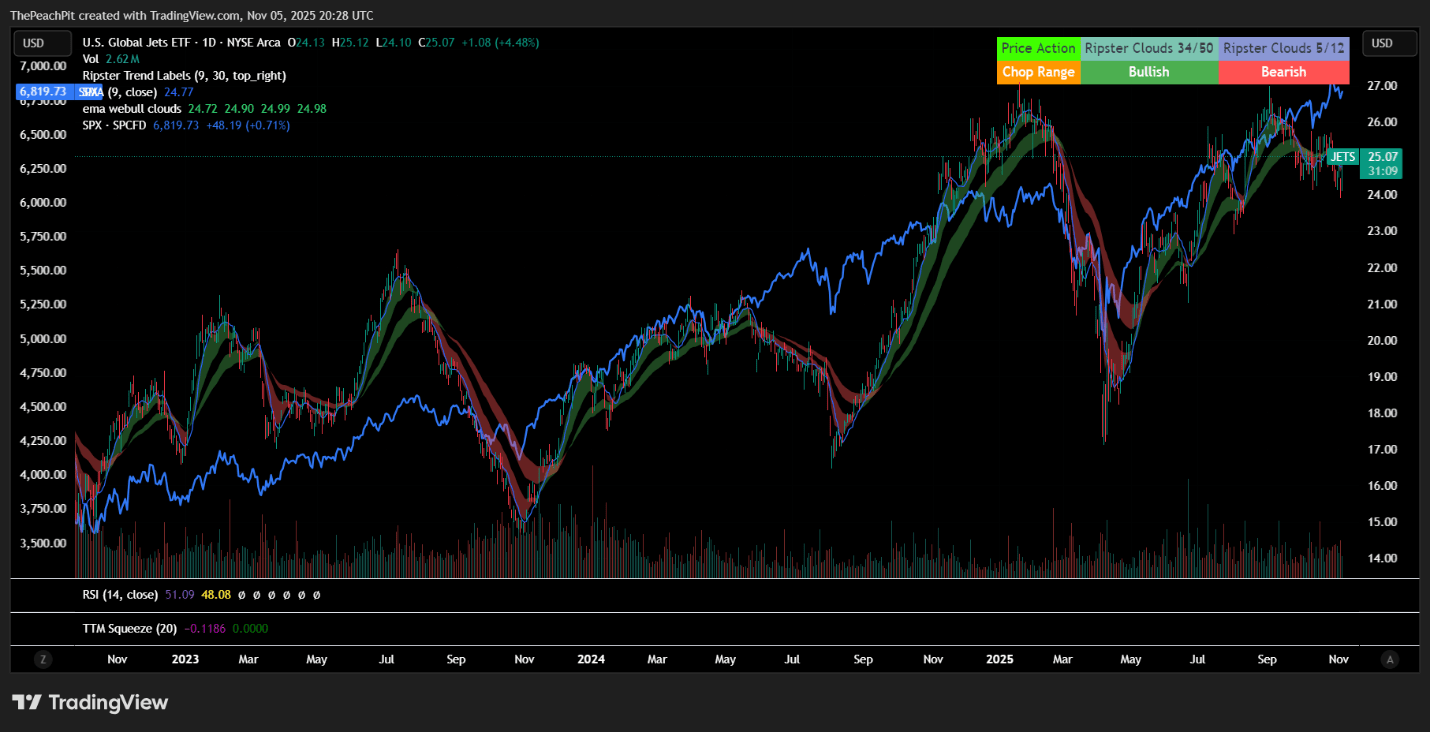Image resolution: width=1430 pixels, height=732 pixels.
Task: Click the Price Action table cell
Action: pos(1039,48)
